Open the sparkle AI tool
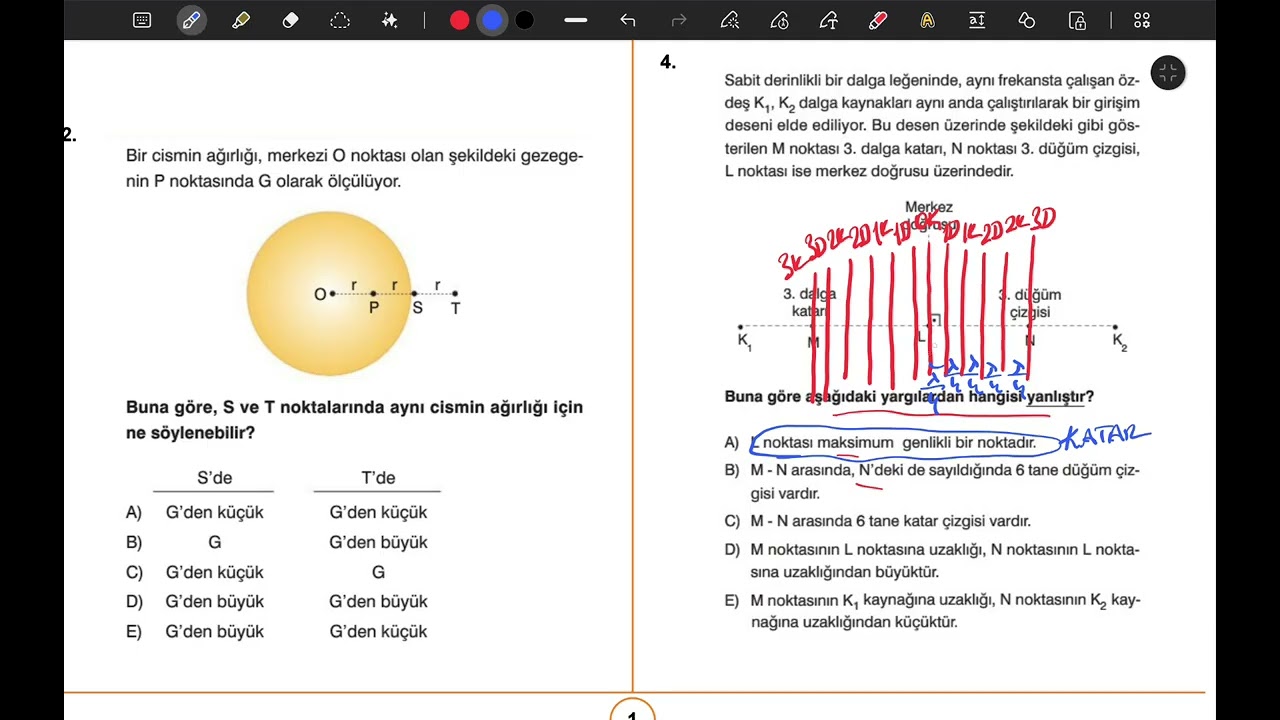This screenshot has width=1280, height=720. pos(390,20)
